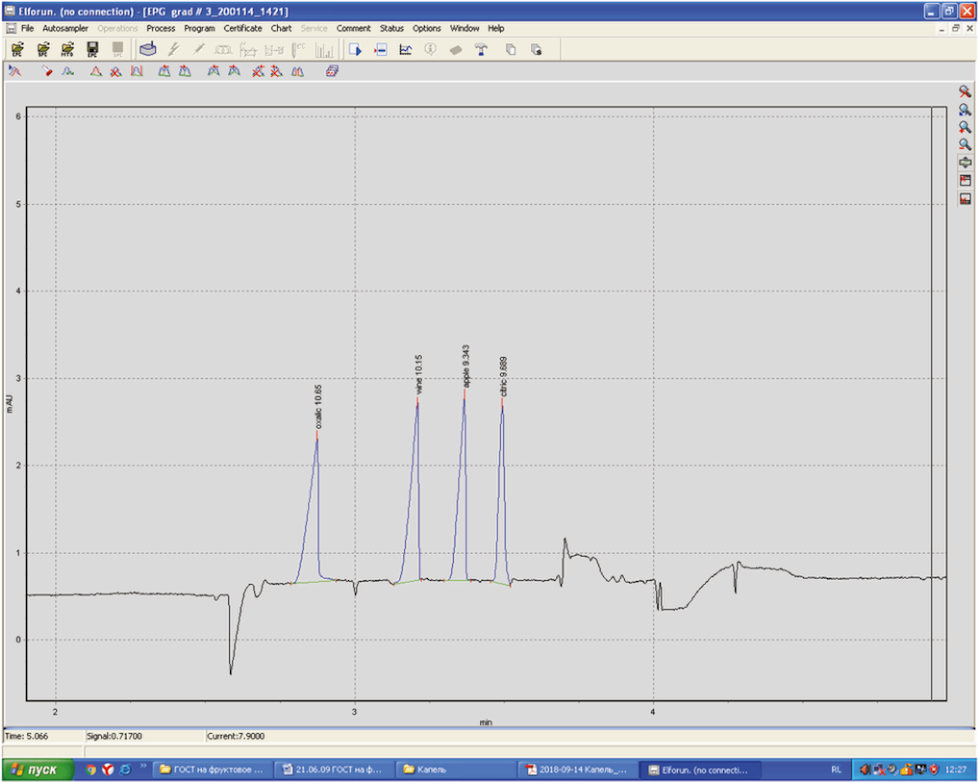This screenshot has width=978, height=782.
Task: Click the hammer tool icon in toolbar
Action: point(480,49)
